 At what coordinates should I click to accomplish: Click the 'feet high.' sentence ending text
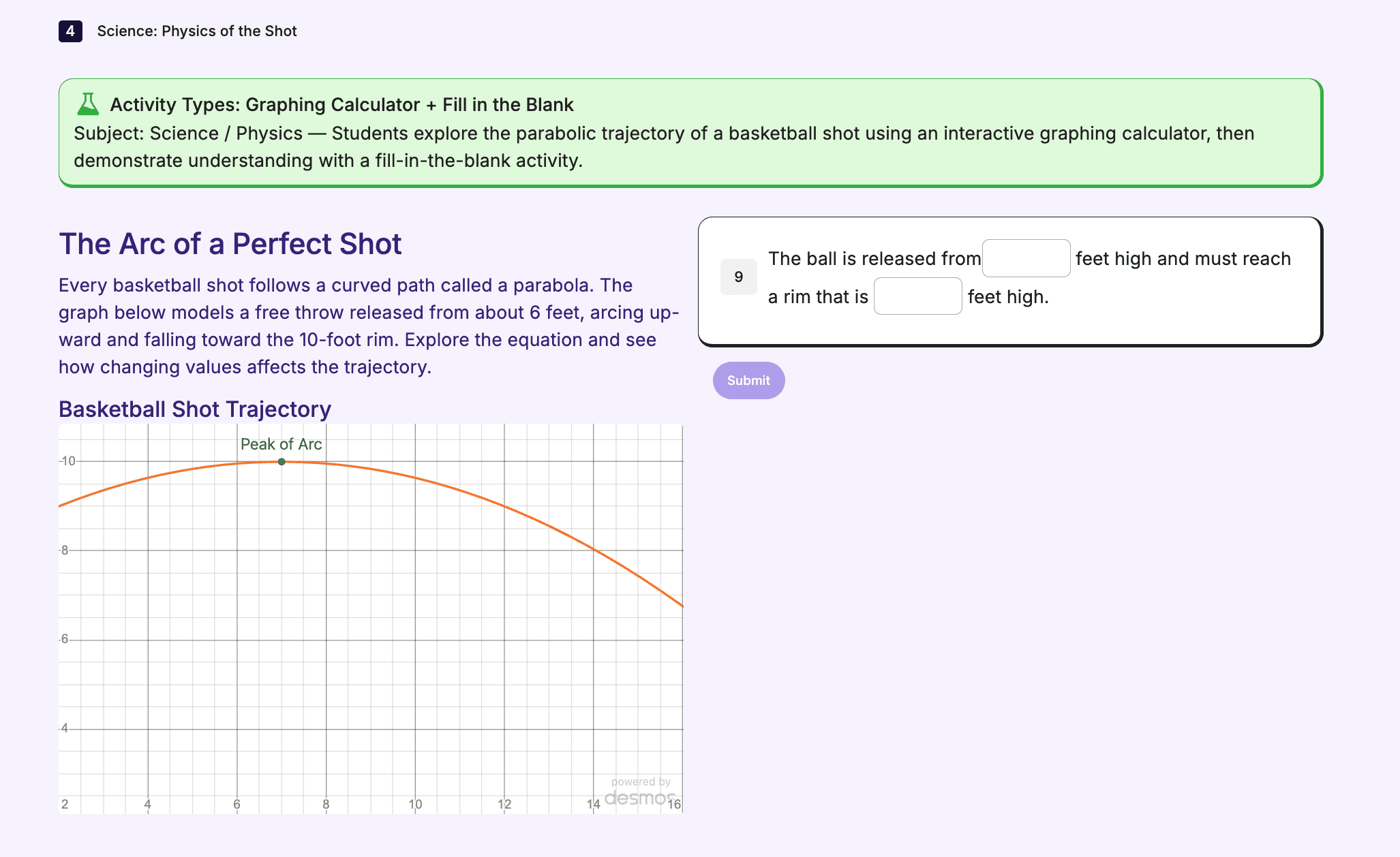pos(1008,297)
